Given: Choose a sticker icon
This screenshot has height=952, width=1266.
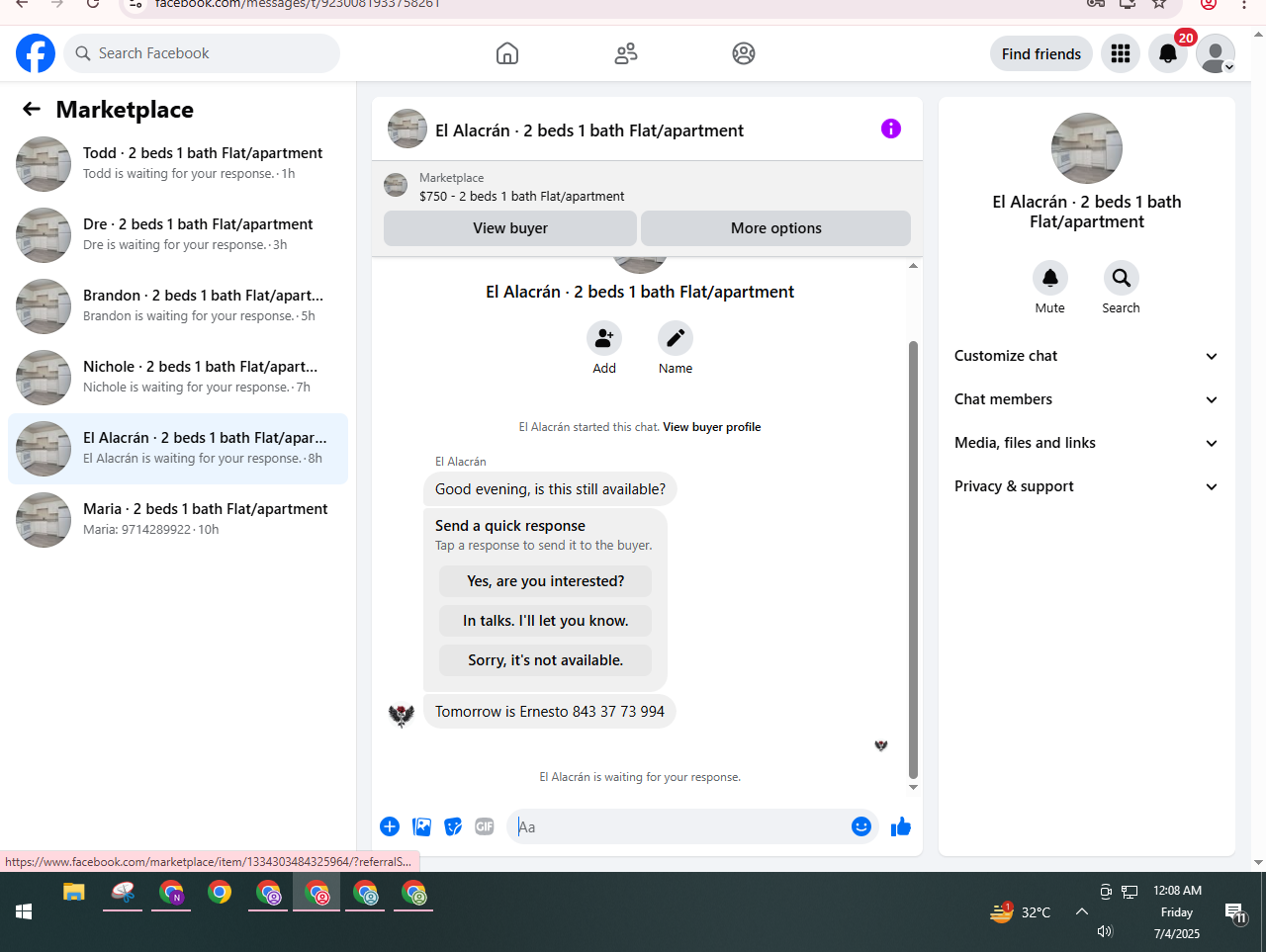Looking at the screenshot, I should [x=453, y=826].
